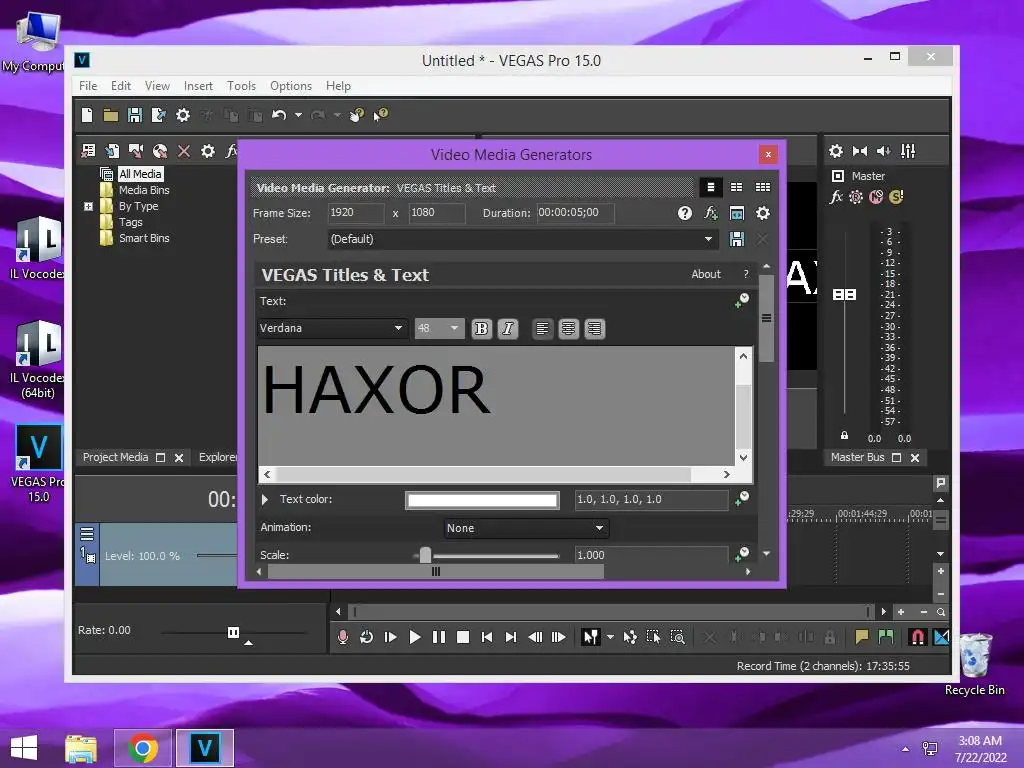Open Media FX icon in Project Media toolbar
This screenshot has height=768, width=1024.
coord(231,152)
